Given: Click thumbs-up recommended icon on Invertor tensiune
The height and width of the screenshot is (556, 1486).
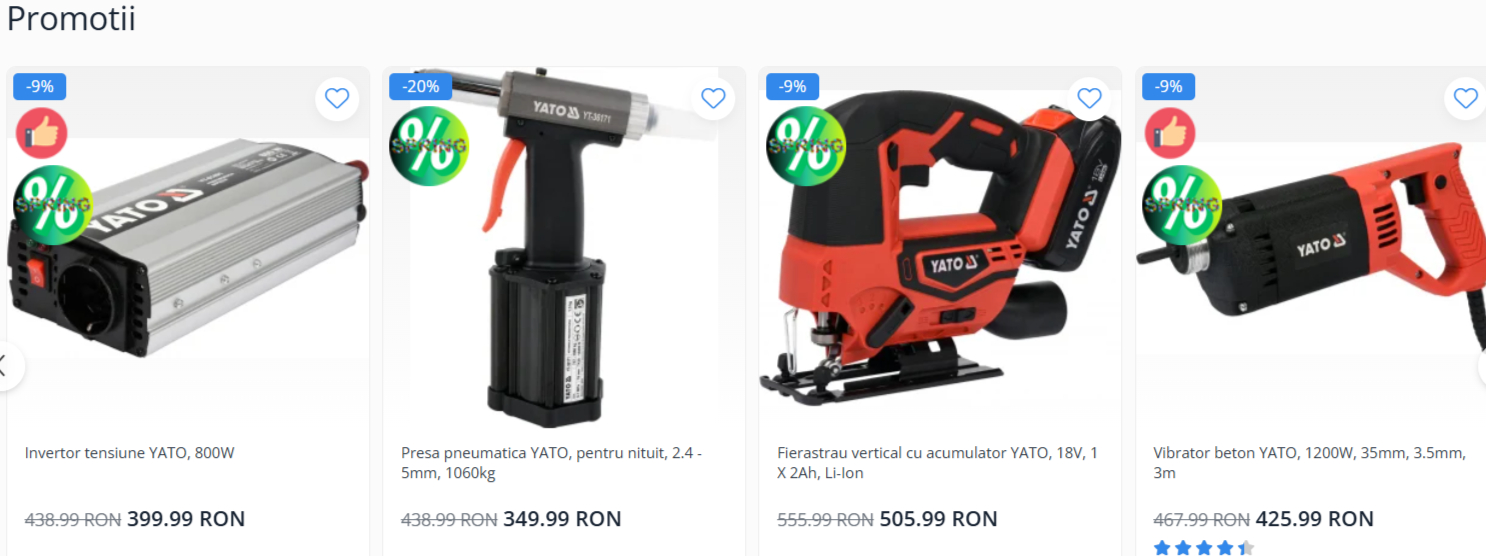Looking at the screenshot, I should pyautogui.click(x=42, y=133).
